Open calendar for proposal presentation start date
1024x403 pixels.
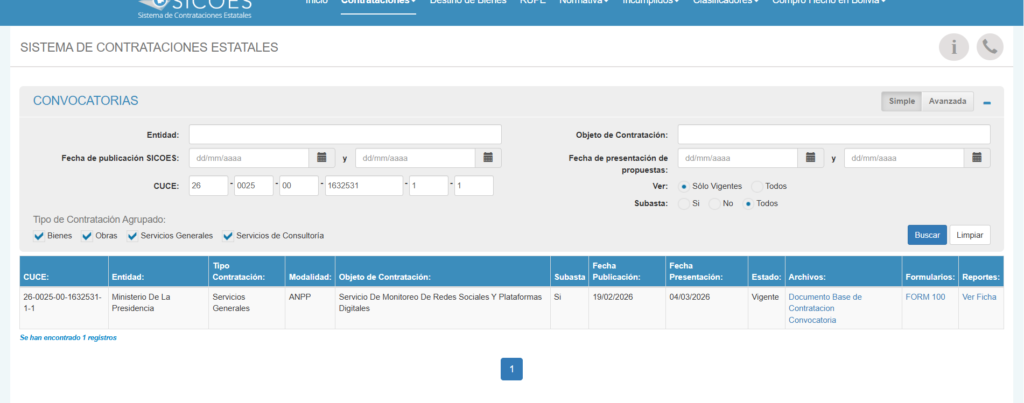[x=811, y=158]
